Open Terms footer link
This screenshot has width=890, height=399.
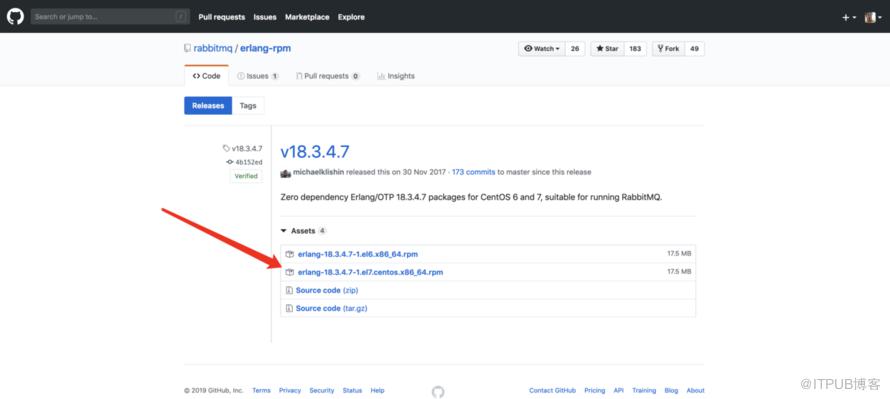pyautogui.click(x=261, y=390)
